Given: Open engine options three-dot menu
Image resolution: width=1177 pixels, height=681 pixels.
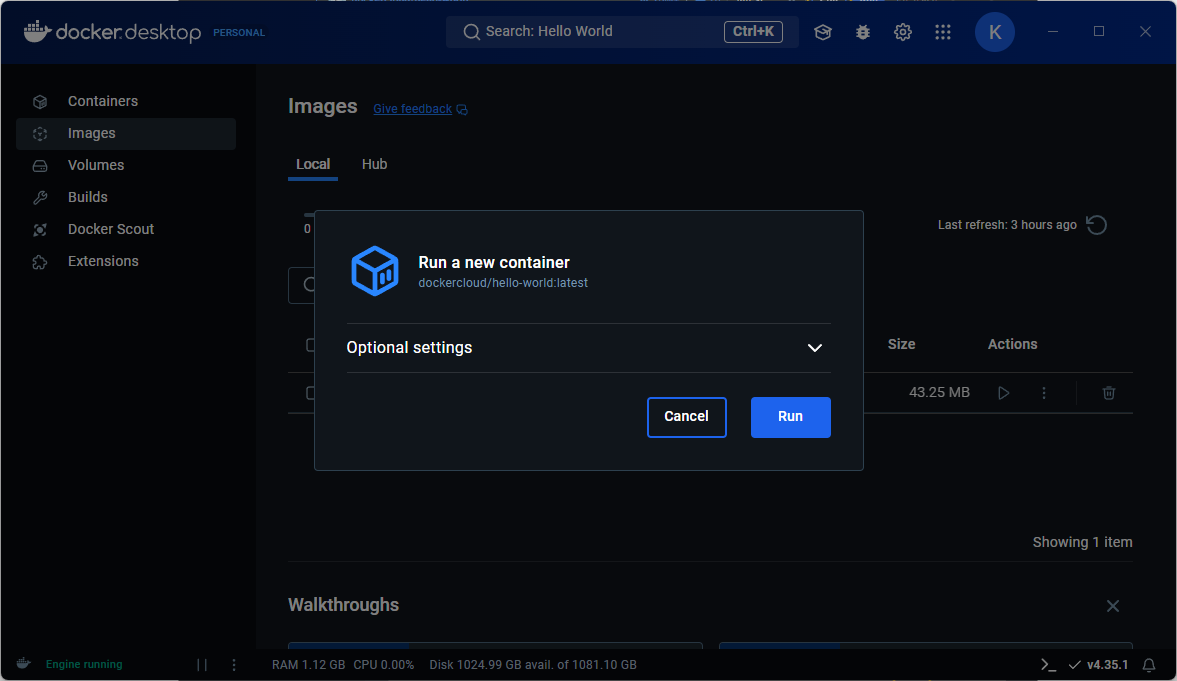Looking at the screenshot, I should click(233, 664).
